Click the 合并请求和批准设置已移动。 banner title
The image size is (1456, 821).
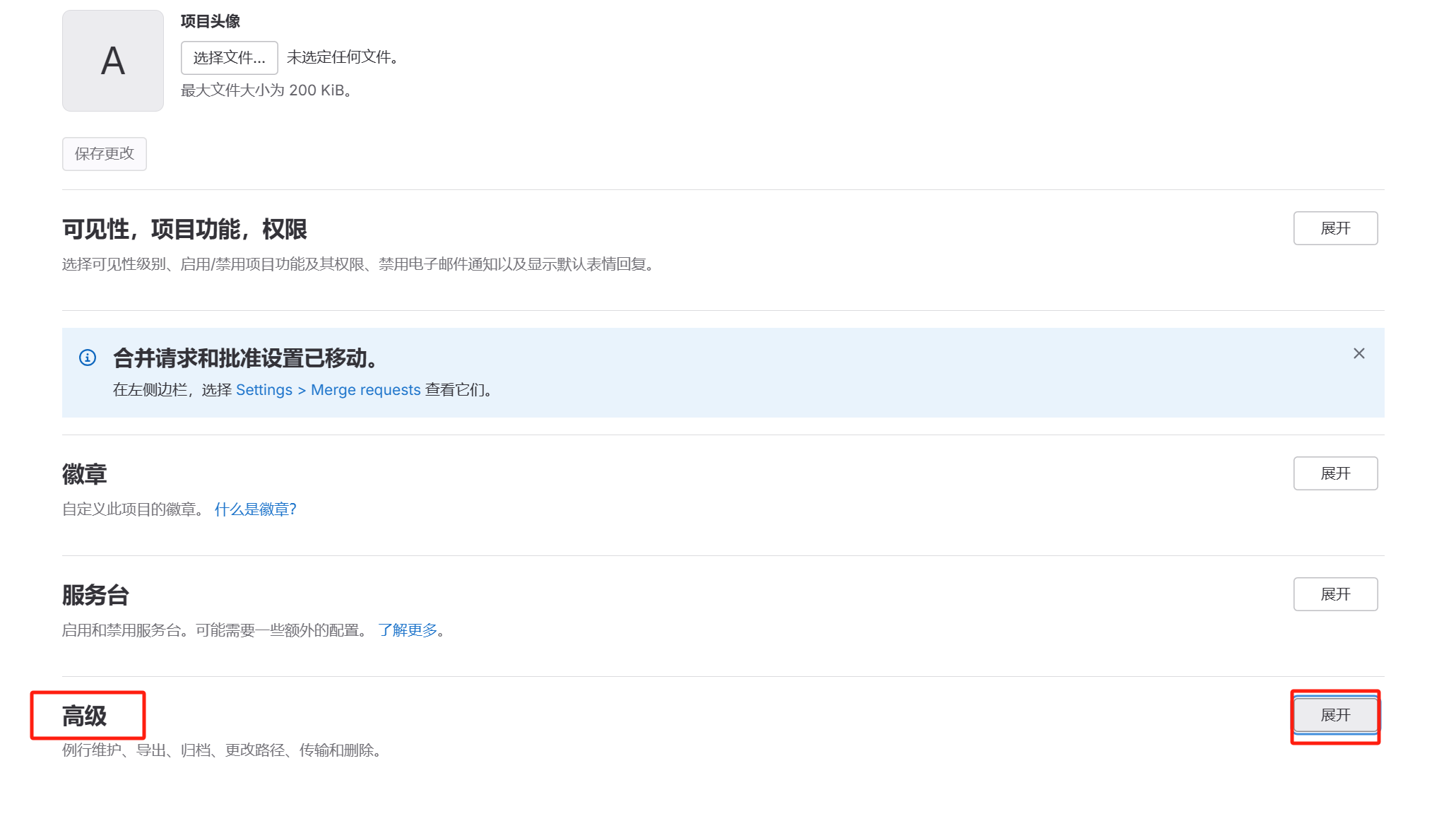245,358
